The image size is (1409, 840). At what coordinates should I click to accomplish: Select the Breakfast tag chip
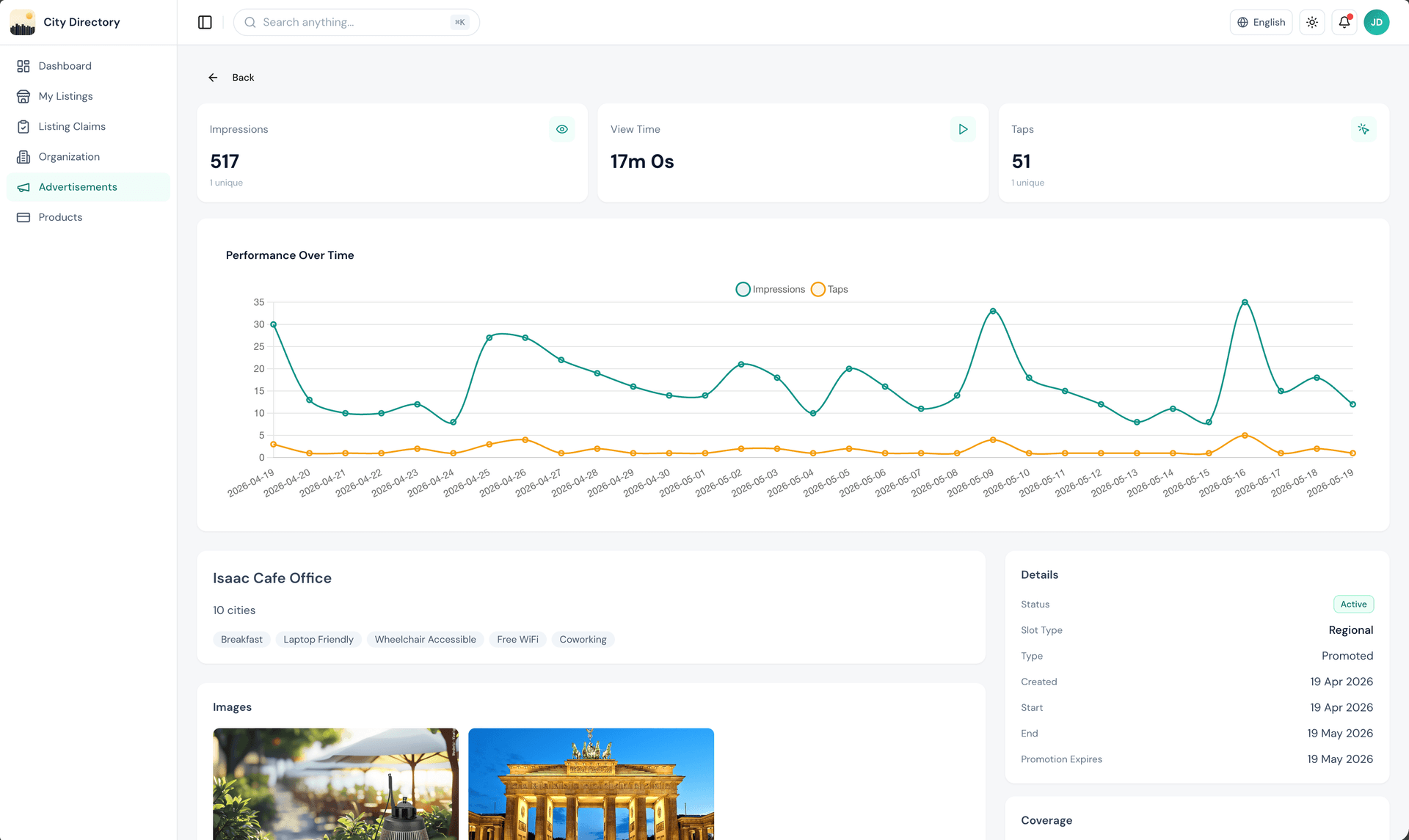point(241,639)
